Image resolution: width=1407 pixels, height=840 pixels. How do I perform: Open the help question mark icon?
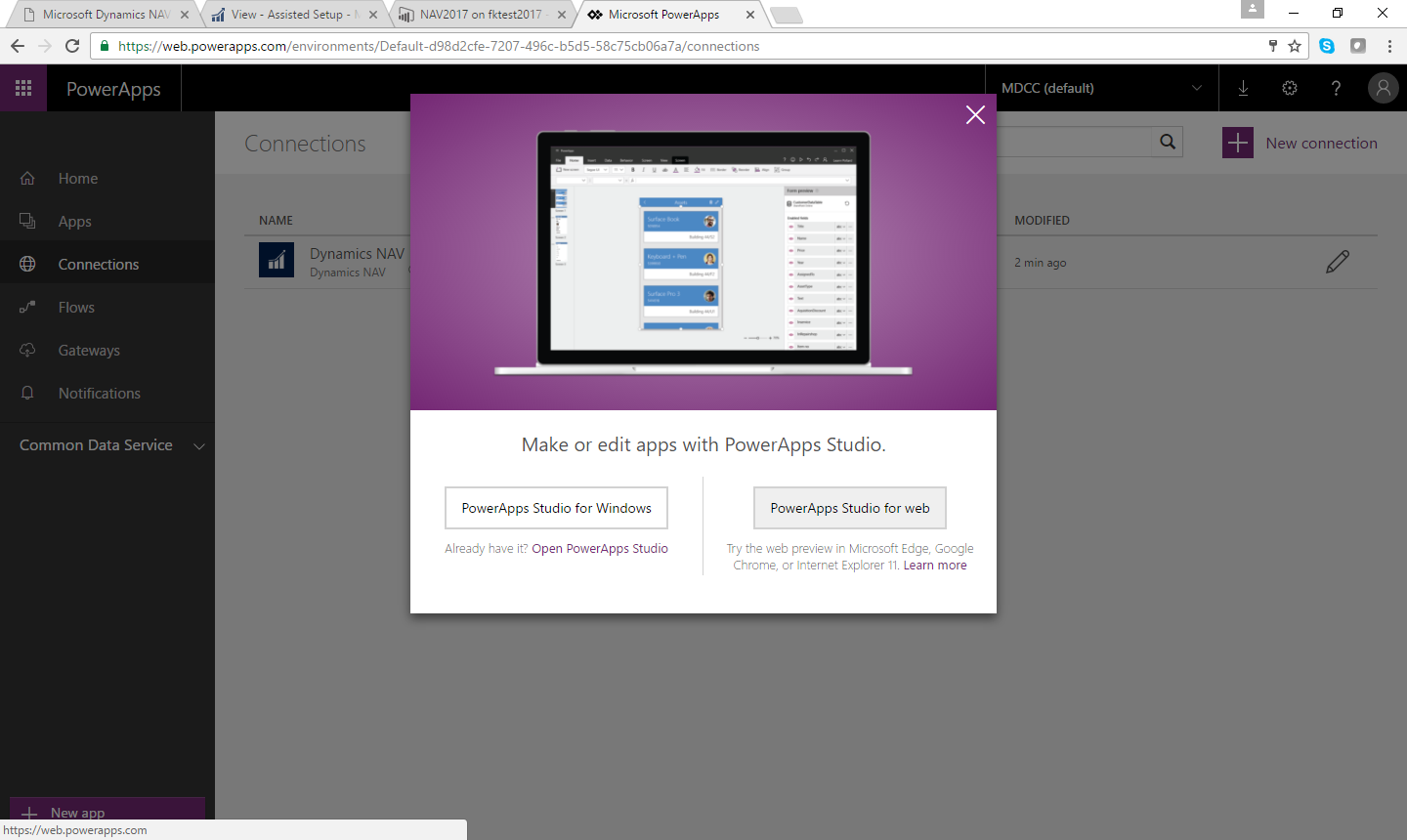[x=1336, y=88]
